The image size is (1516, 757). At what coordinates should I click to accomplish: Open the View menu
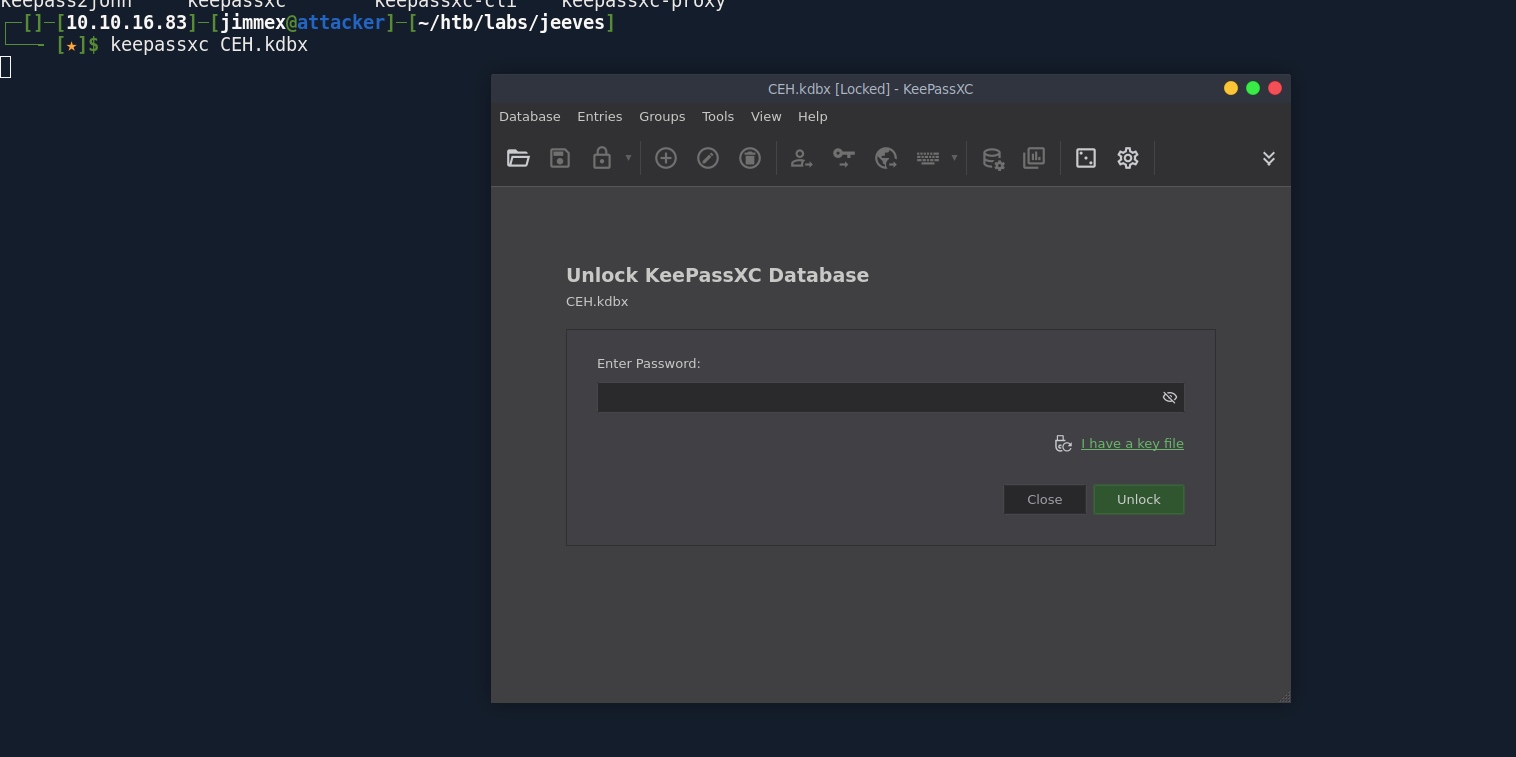766,117
